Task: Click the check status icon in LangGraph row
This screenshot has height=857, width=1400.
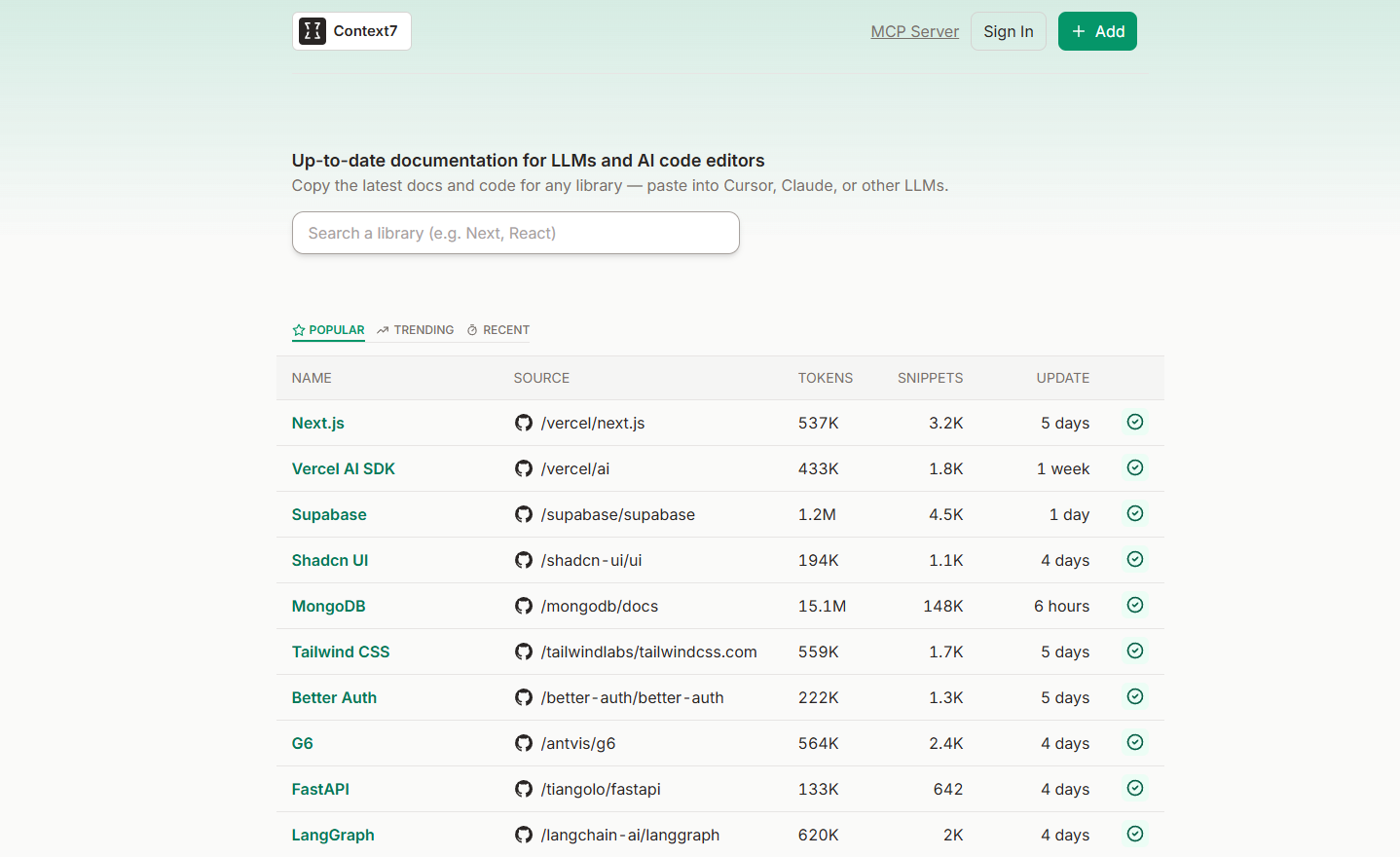Action: [1135, 834]
